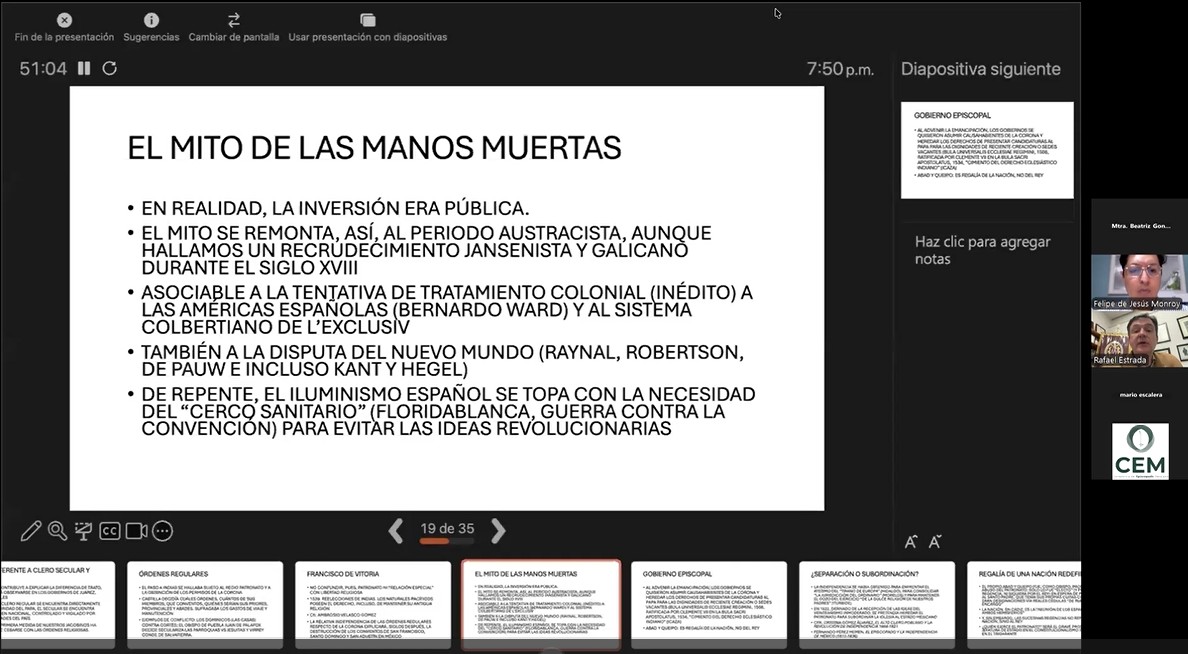Decrease notes font size with smaller A button

point(934,541)
